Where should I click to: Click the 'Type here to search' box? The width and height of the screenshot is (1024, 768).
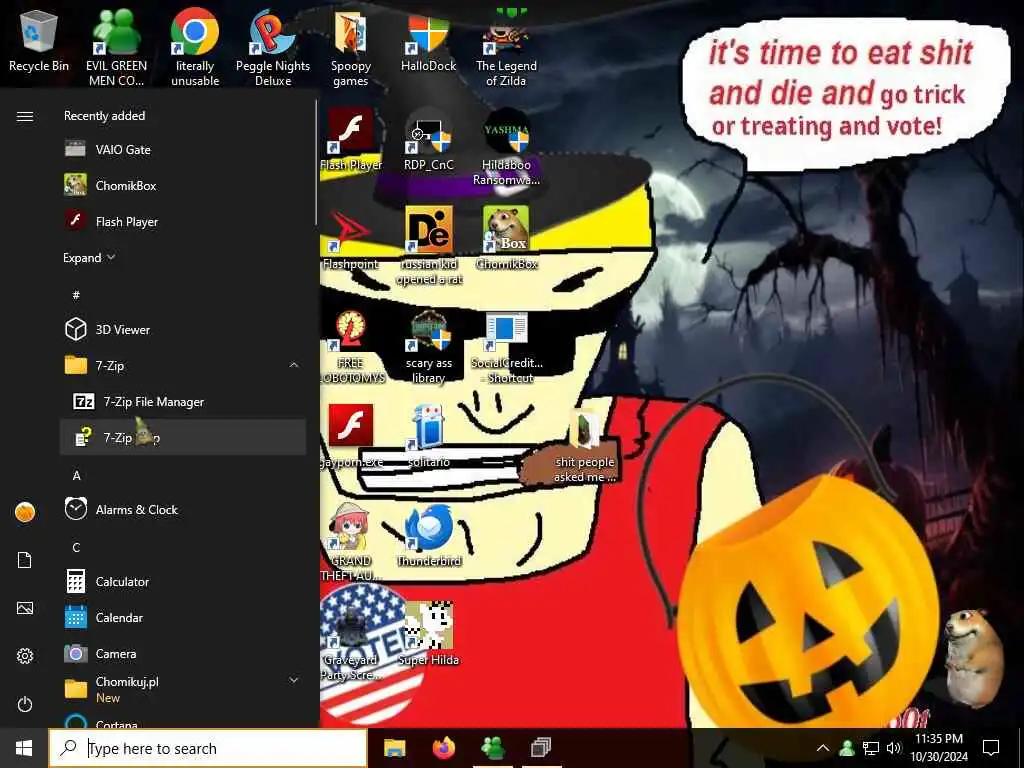coord(208,748)
